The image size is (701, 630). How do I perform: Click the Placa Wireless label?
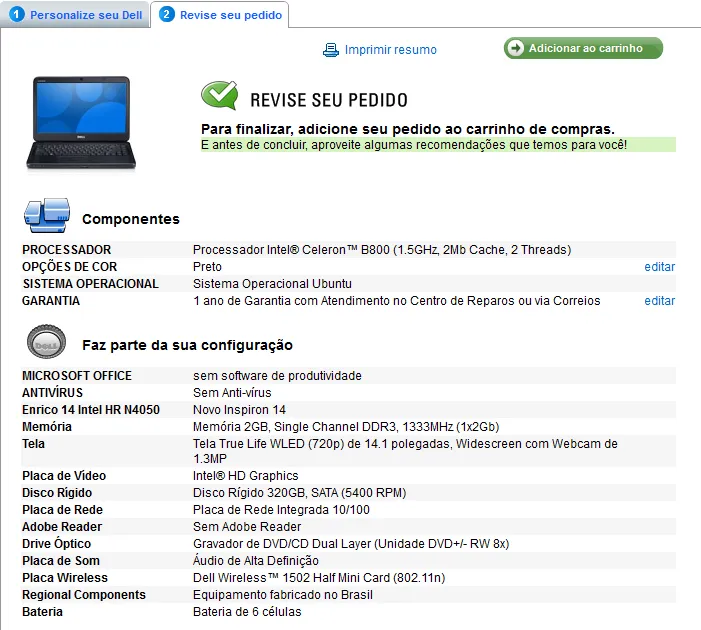coord(65,578)
